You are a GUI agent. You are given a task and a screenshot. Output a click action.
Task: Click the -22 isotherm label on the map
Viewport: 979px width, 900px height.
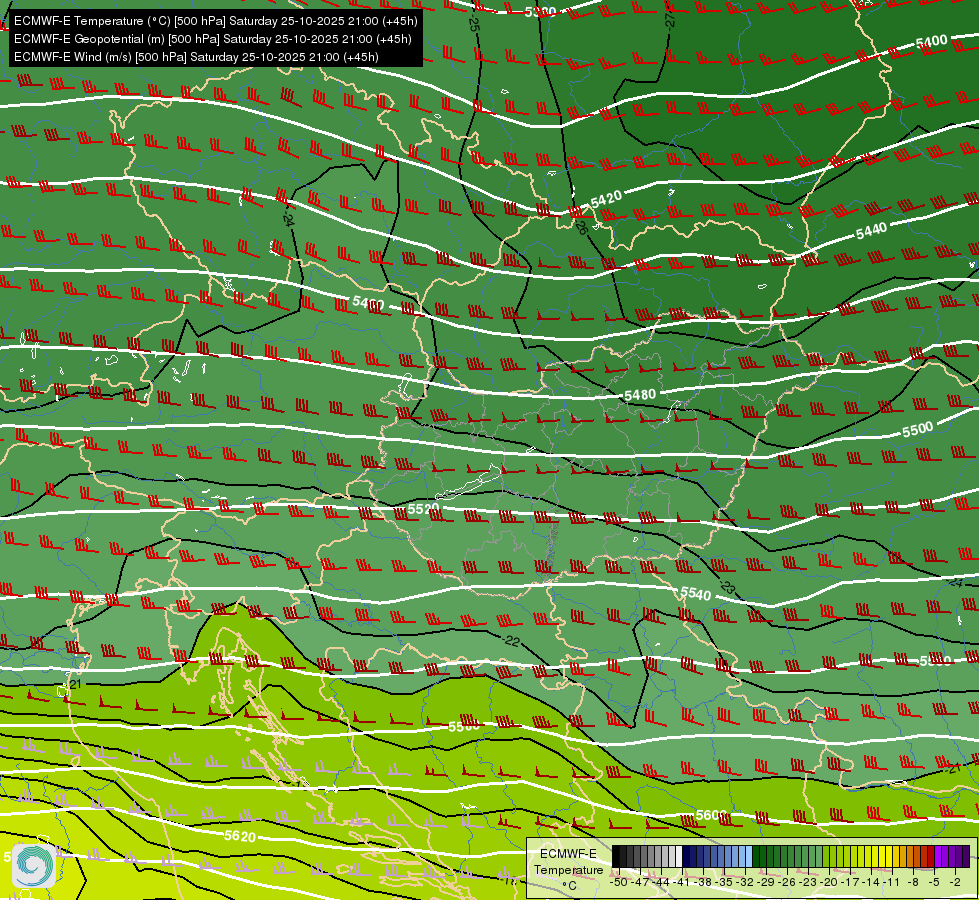pyautogui.click(x=511, y=640)
